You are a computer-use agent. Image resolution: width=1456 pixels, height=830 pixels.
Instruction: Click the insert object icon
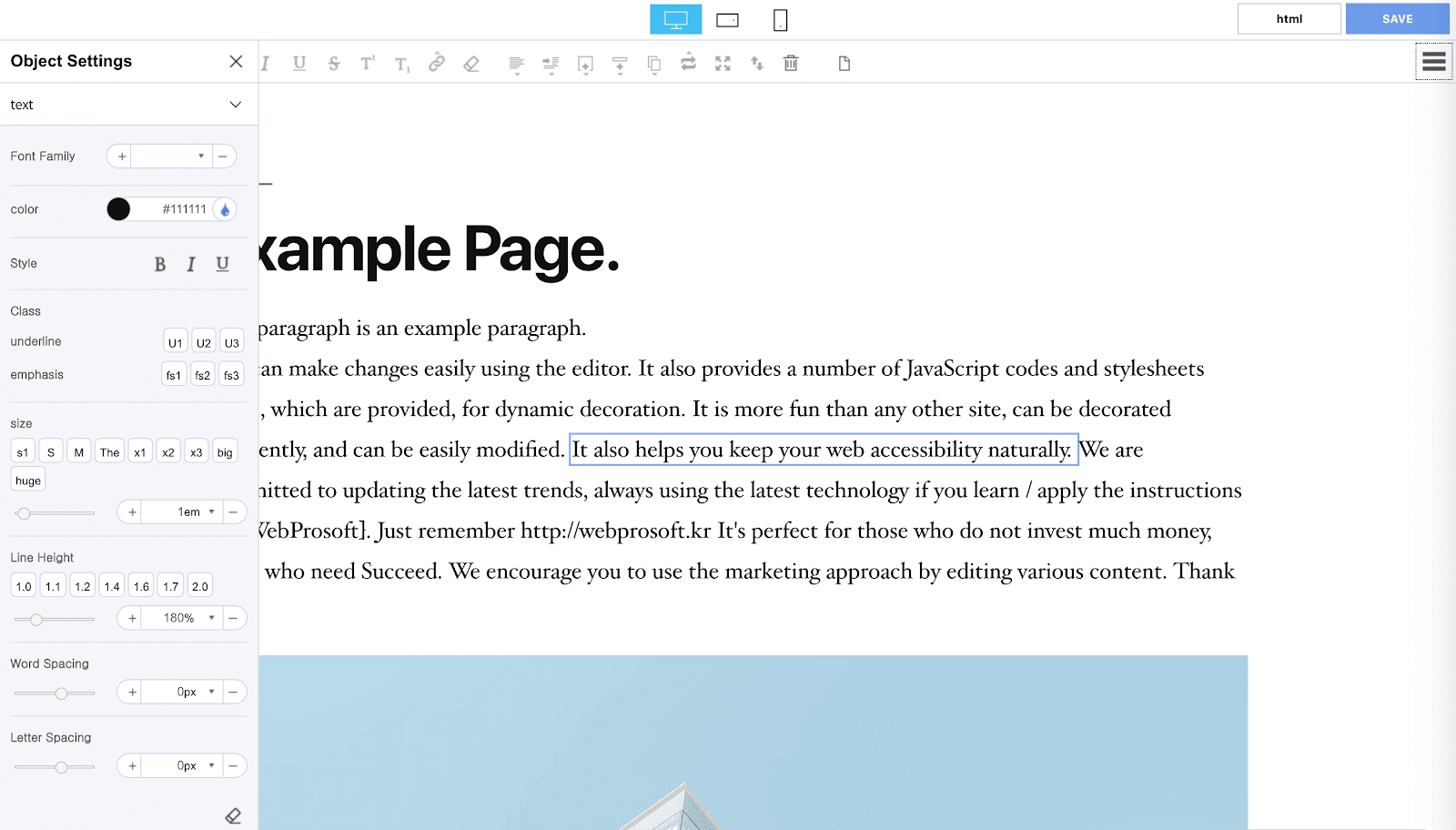tap(585, 65)
